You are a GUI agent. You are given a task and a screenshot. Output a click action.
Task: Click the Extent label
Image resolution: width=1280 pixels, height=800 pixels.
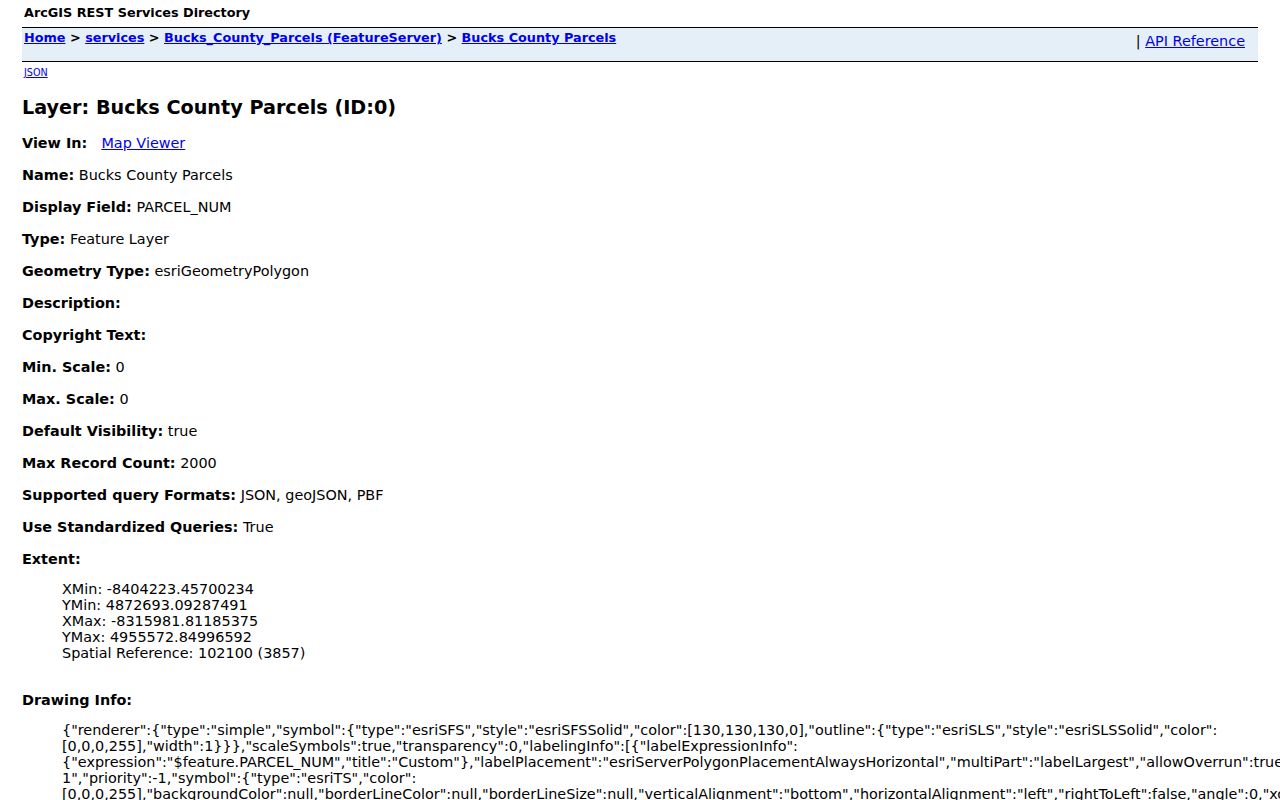pos(51,559)
